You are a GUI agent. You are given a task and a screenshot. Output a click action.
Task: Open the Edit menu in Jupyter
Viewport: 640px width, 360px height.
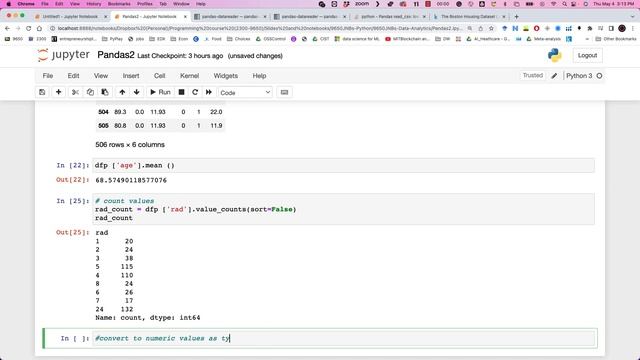point(73,76)
